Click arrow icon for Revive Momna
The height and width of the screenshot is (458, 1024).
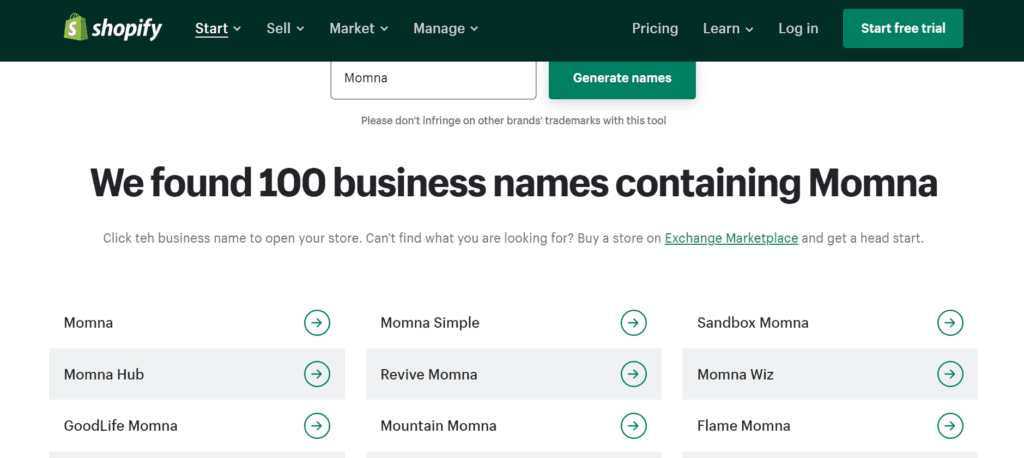click(633, 374)
